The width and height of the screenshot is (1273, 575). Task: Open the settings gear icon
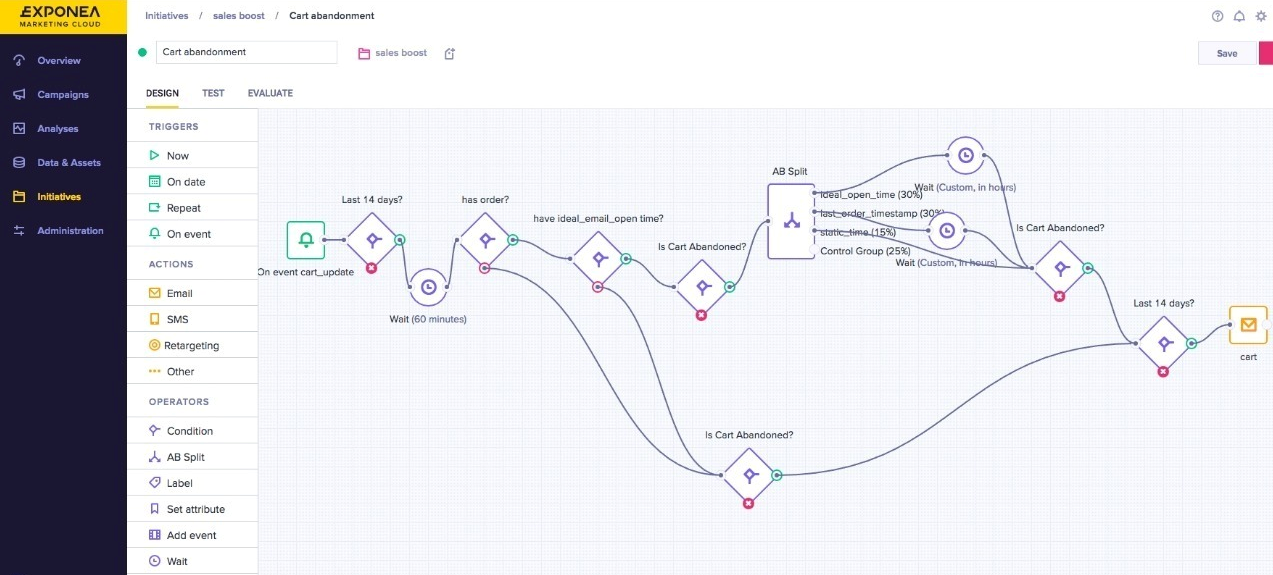pyautogui.click(x=1261, y=16)
